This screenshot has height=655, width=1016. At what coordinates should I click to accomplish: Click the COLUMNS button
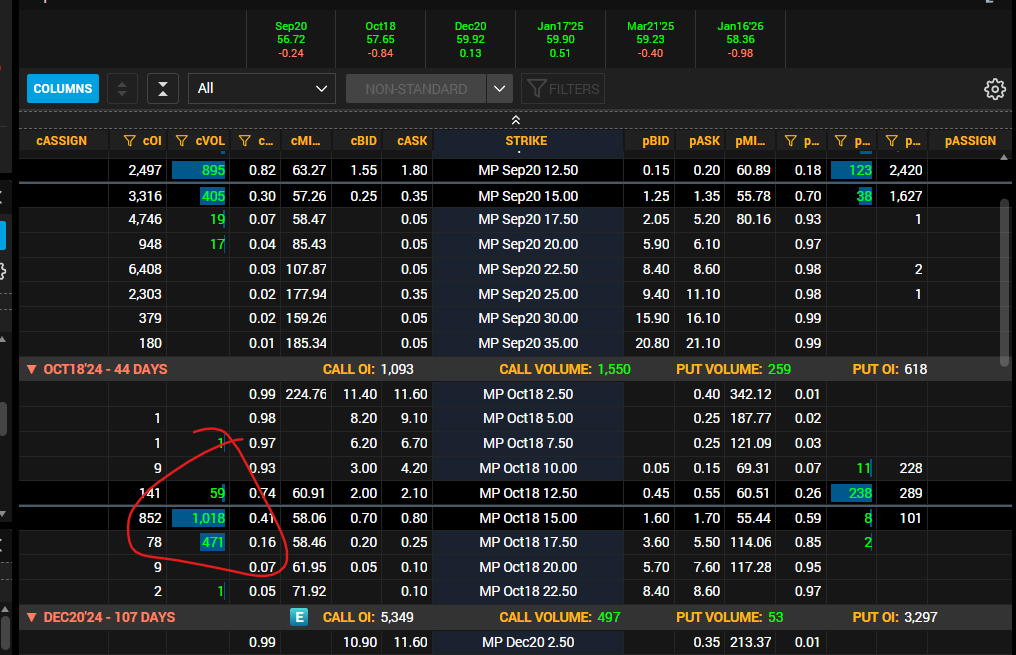tap(63, 89)
